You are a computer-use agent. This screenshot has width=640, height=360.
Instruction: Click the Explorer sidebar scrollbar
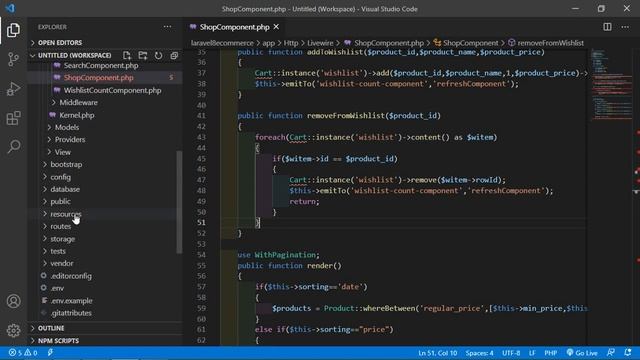[179, 202]
